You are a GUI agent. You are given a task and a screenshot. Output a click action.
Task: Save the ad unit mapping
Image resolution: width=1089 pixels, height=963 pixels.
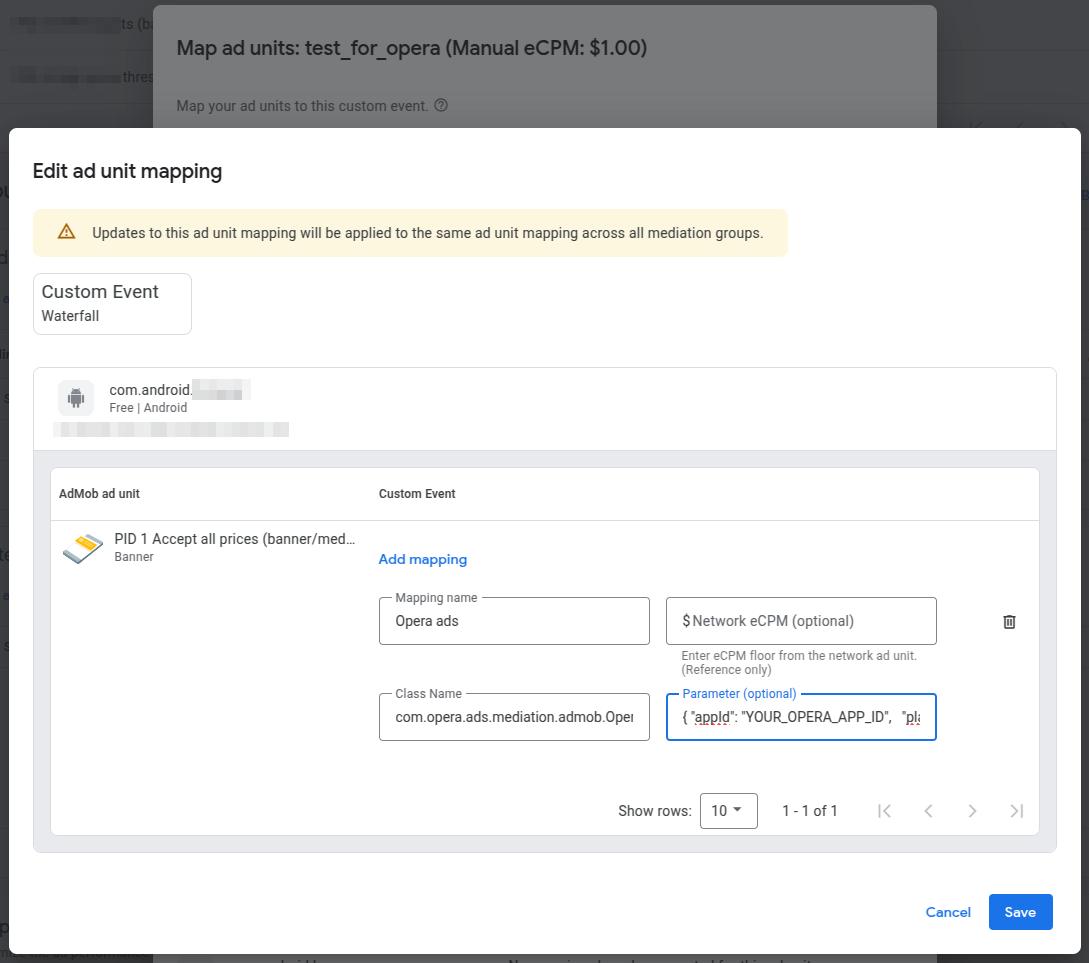(x=1020, y=912)
